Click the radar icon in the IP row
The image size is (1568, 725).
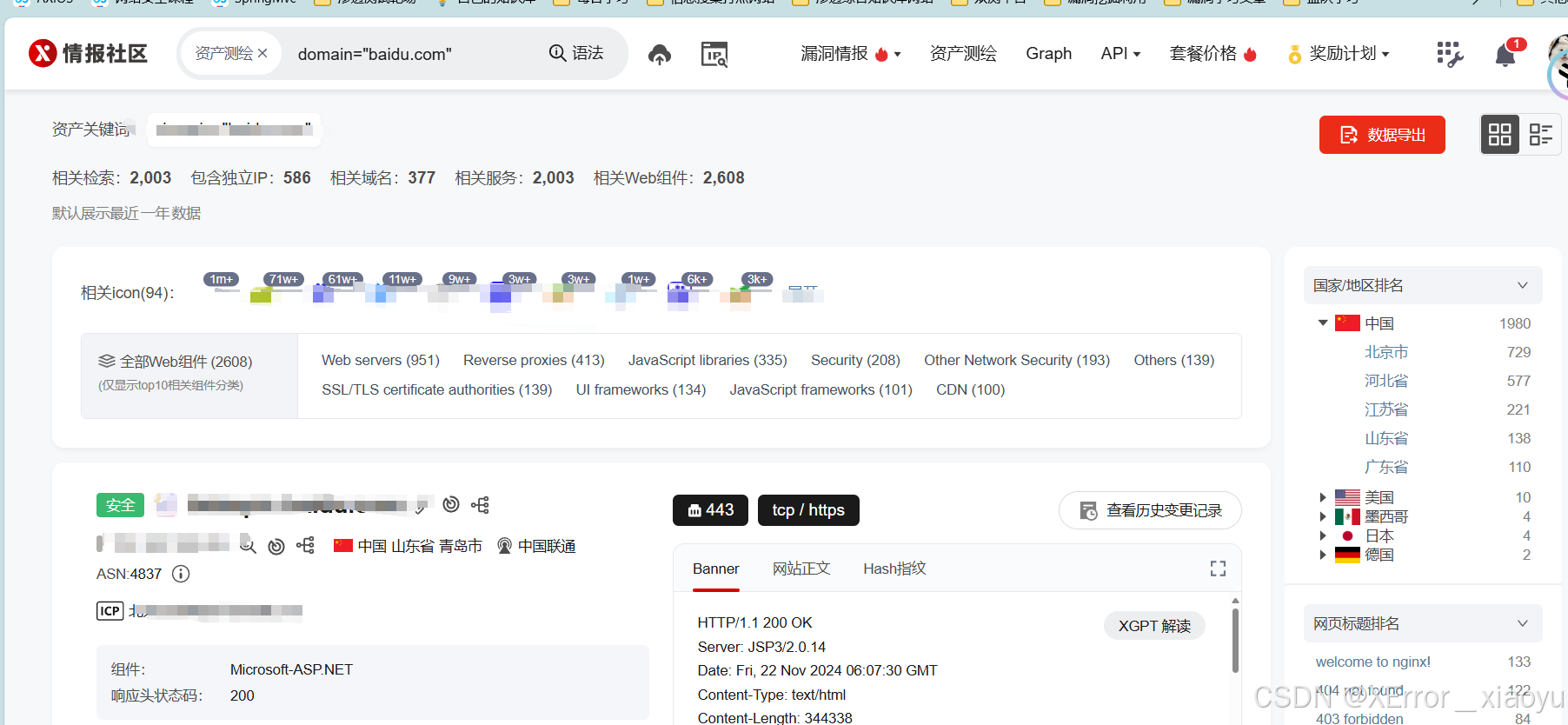tap(276, 546)
